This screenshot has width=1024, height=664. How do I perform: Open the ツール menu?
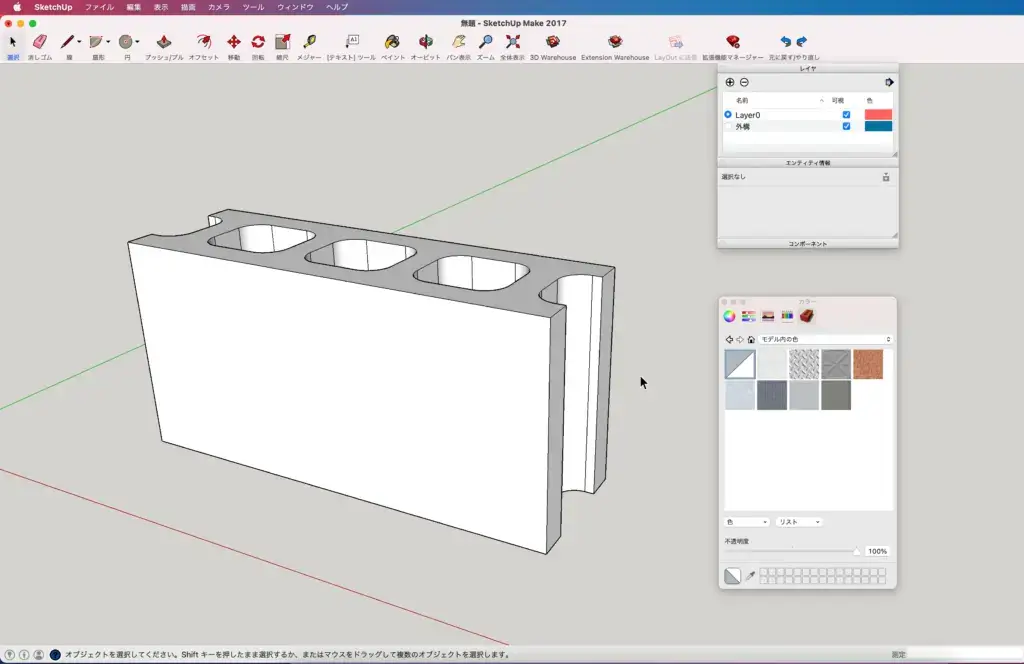(253, 7)
